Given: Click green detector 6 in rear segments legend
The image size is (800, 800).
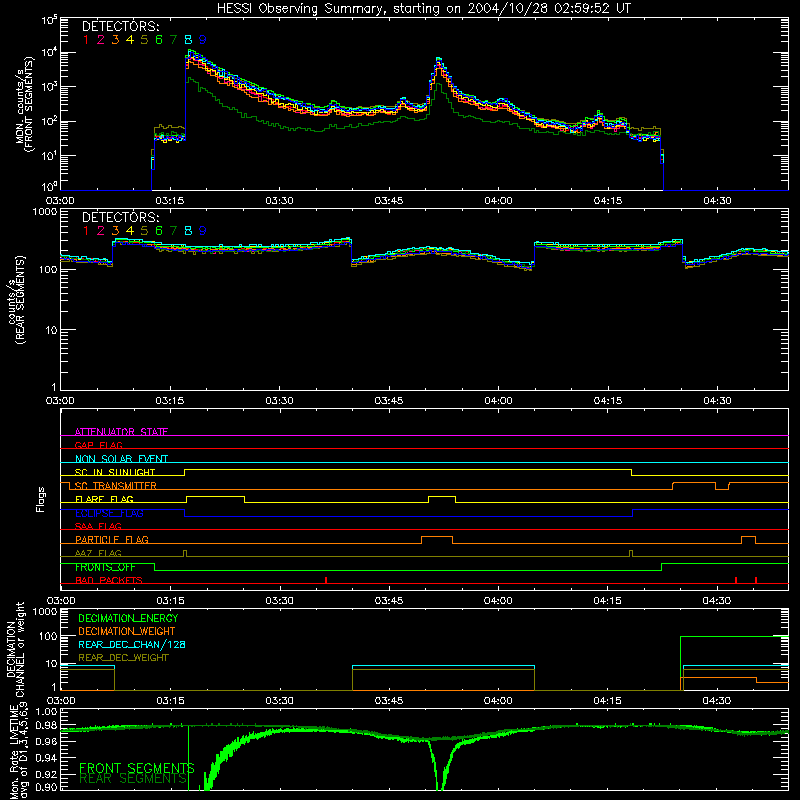Looking at the screenshot, I should pos(159,231).
